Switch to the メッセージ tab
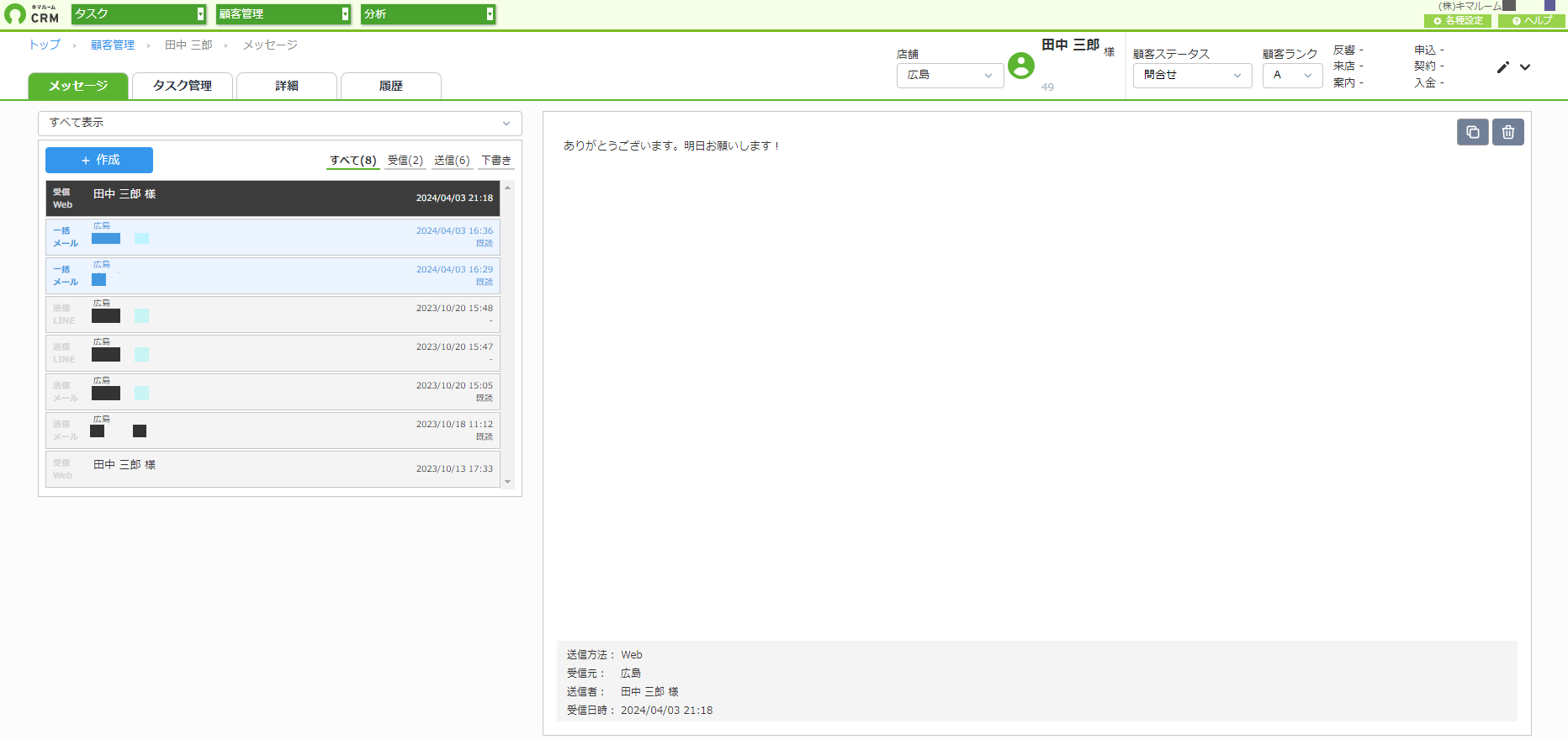The height and width of the screenshot is (740, 1568). (x=78, y=86)
